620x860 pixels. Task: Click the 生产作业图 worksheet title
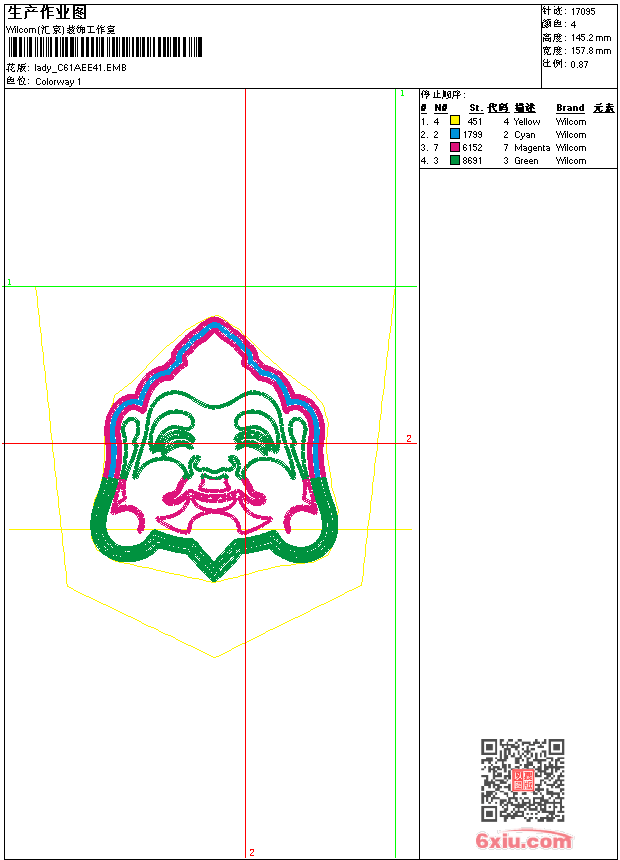click(47, 12)
